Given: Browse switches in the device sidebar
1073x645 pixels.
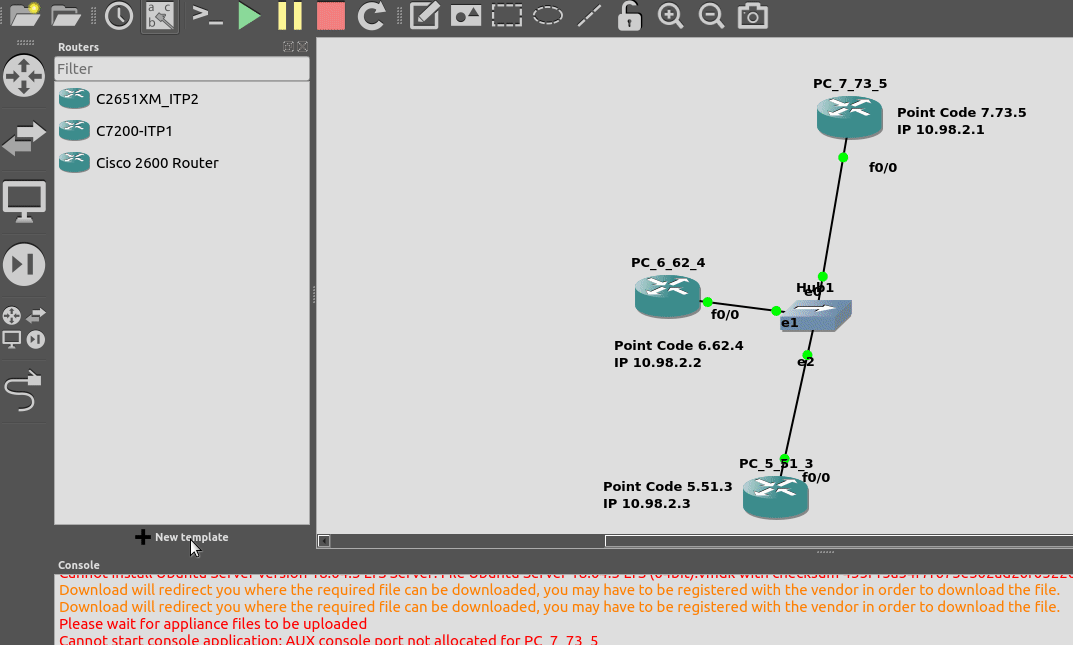Looking at the screenshot, I should coord(24,138).
